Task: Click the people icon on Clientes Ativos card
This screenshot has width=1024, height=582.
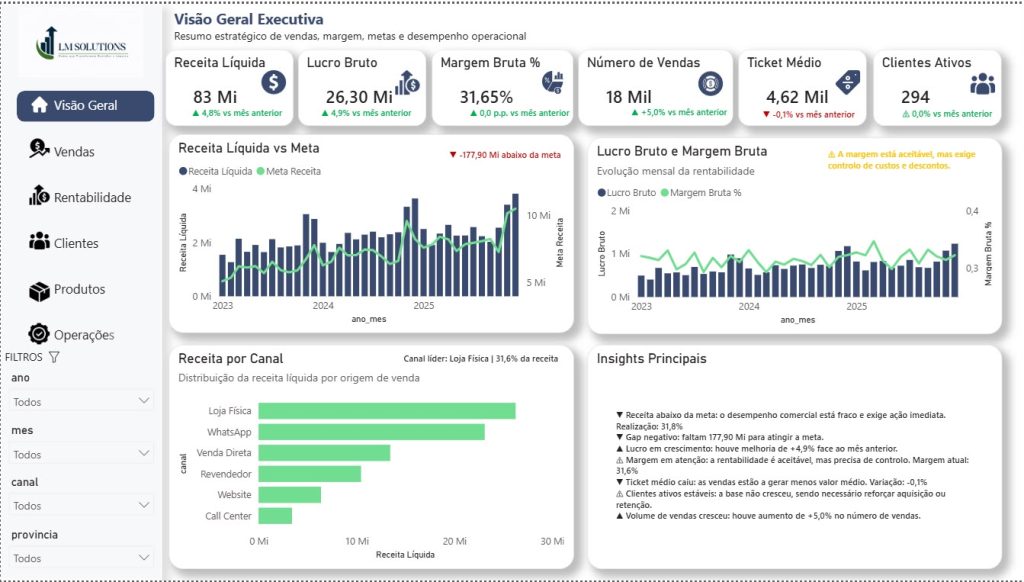Action: point(982,84)
